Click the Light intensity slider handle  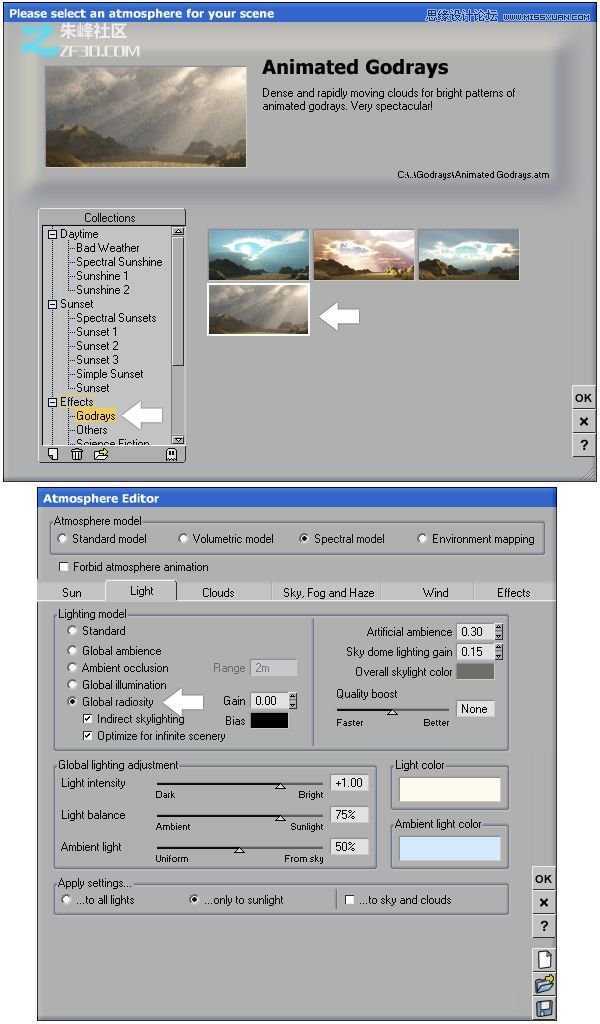point(280,786)
